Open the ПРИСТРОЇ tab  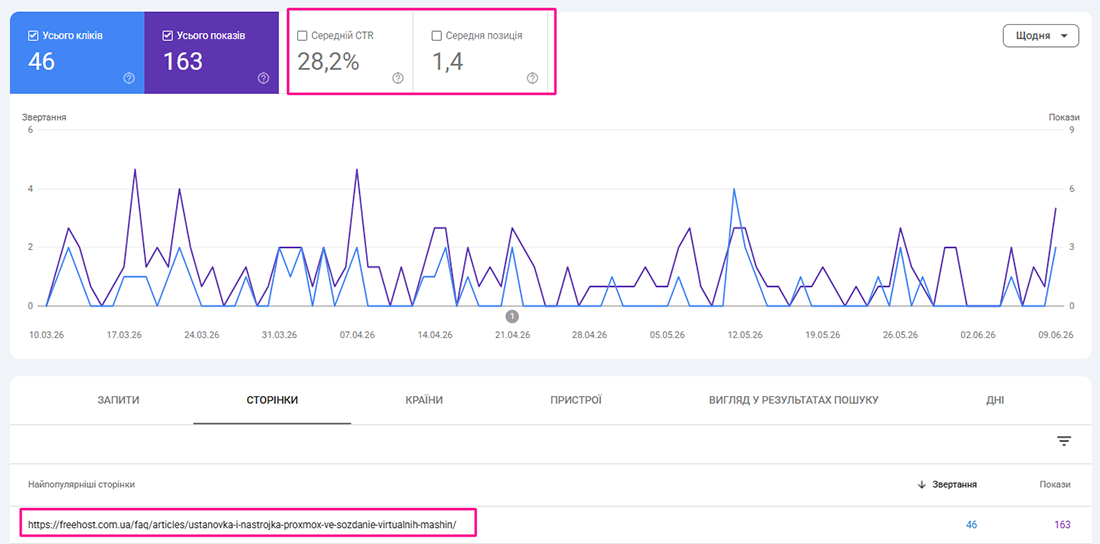click(576, 400)
